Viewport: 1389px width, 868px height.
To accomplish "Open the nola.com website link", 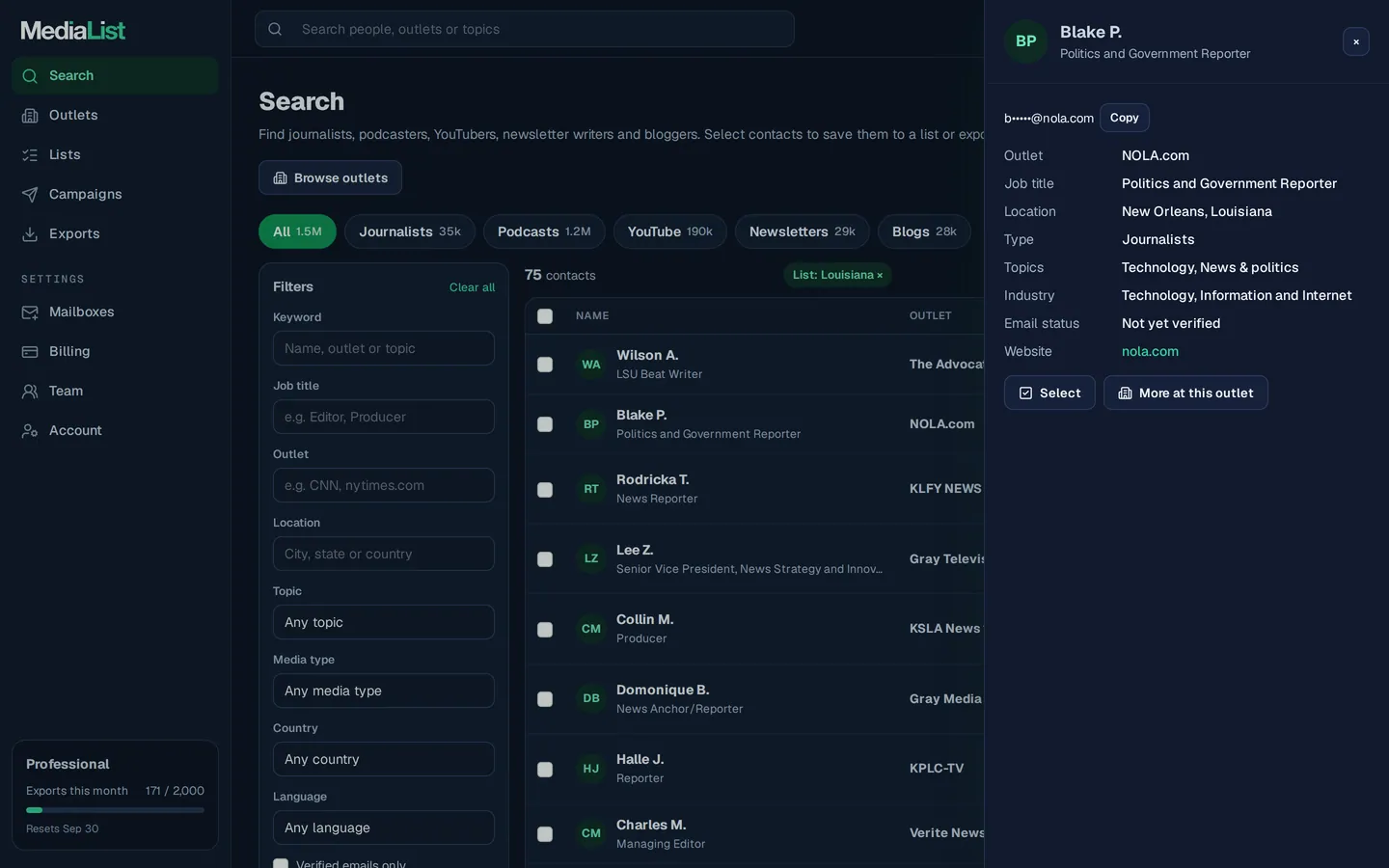I will click(1150, 351).
